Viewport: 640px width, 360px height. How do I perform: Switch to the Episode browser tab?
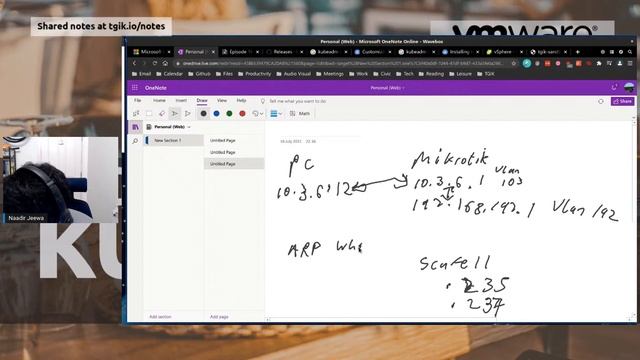(x=238, y=52)
